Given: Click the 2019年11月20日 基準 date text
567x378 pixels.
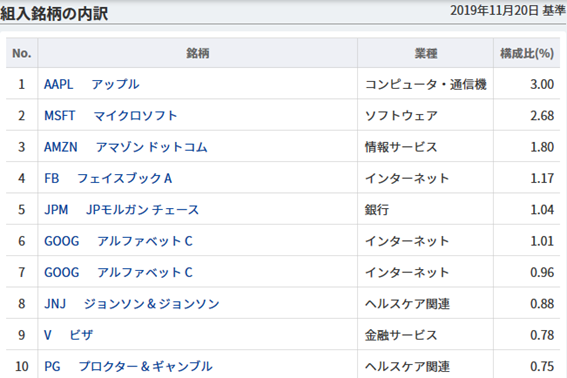Looking at the screenshot, I should click(508, 10).
